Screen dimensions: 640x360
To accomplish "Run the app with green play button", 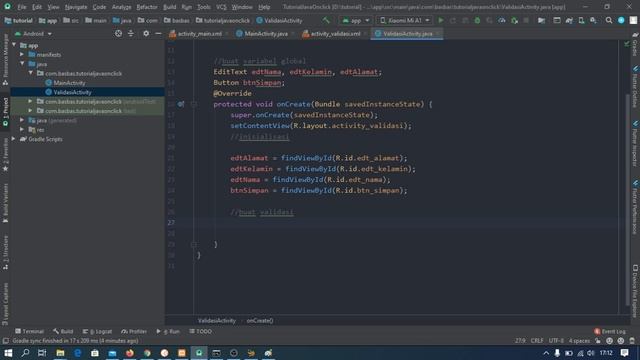I will tap(441, 20).
